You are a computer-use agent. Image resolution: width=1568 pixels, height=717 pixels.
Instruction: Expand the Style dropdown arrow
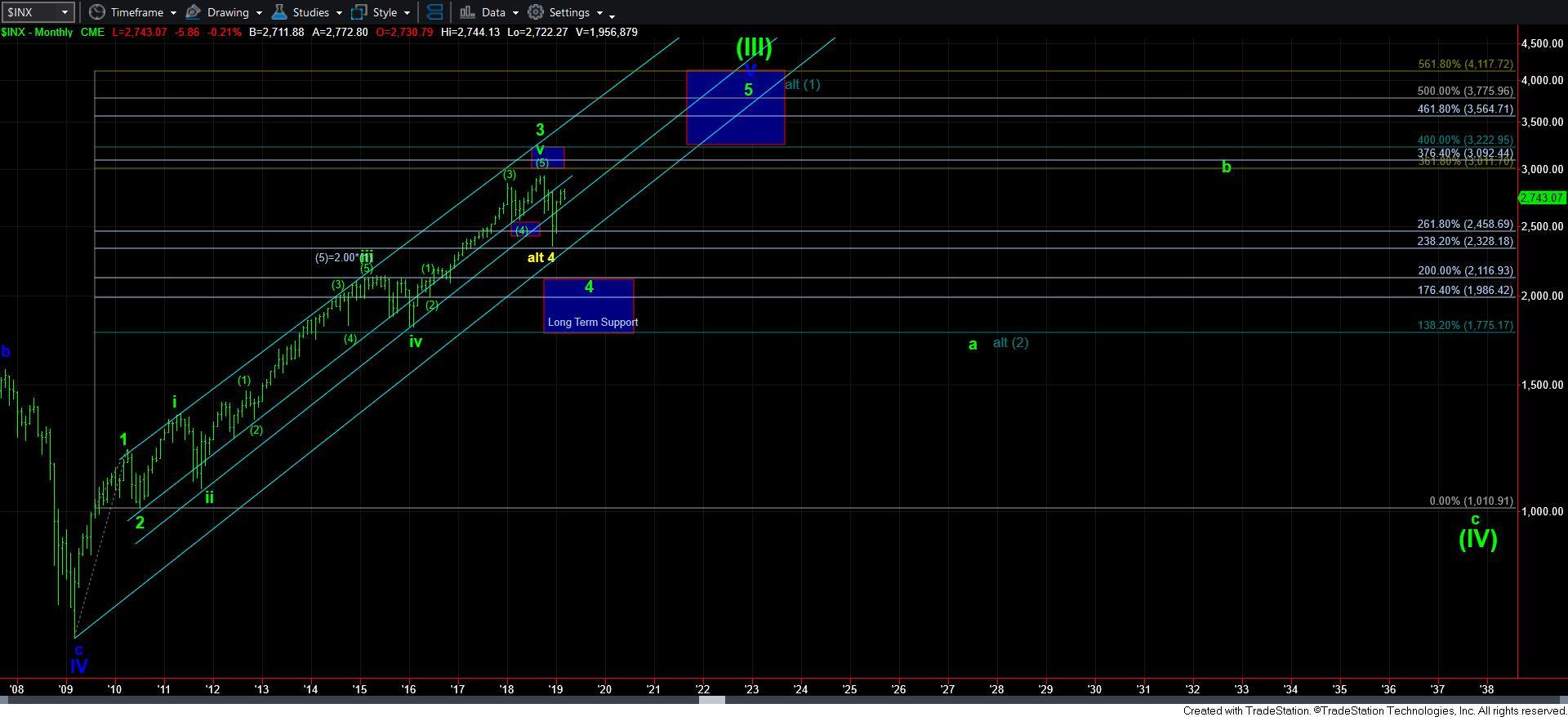(407, 13)
